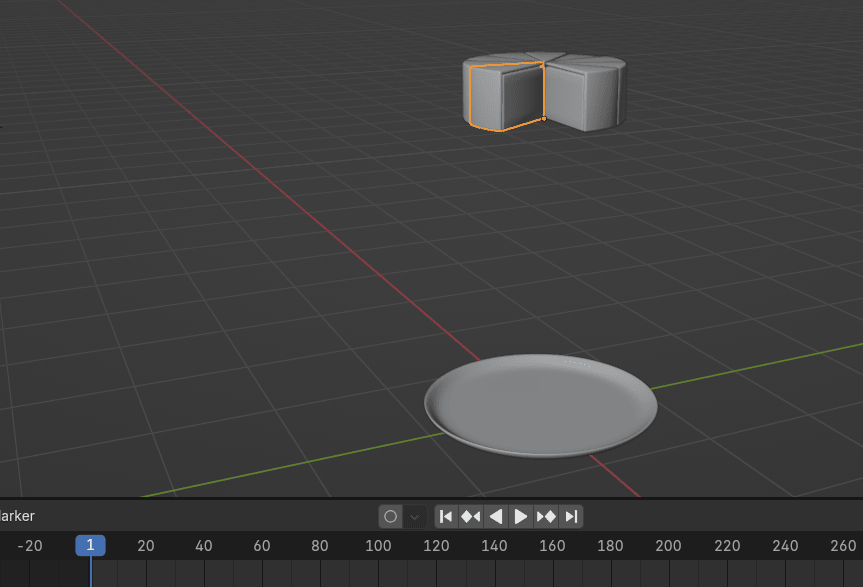The image size is (863, 587).
Task: Set the playhead to frame 100 on the ruler
Action: coord(378,546)
